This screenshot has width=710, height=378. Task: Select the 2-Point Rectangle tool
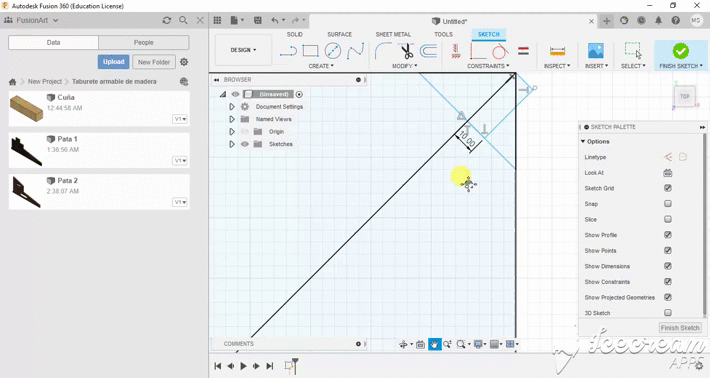point(310,51)
